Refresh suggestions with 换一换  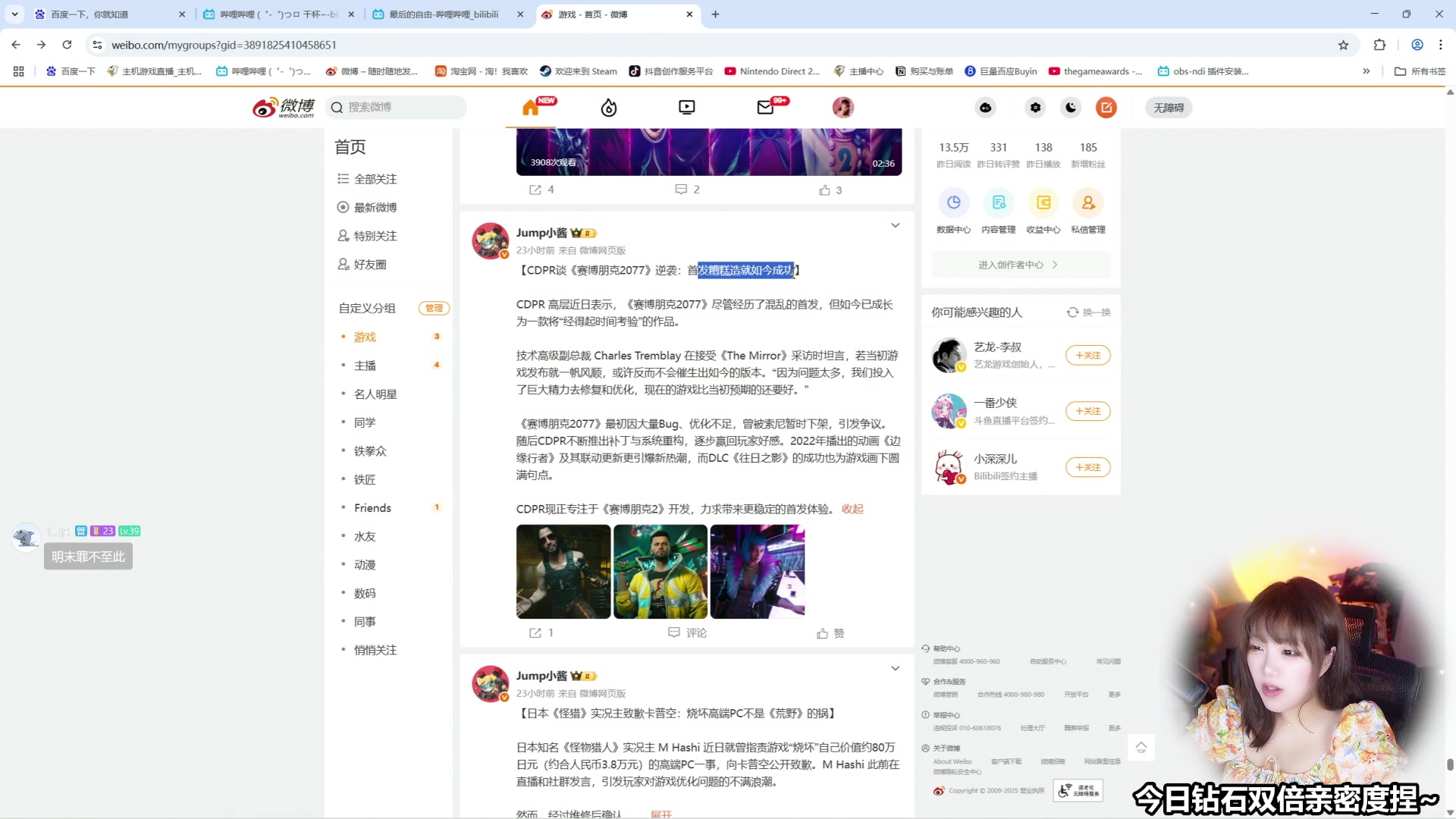coord(1089,312)
